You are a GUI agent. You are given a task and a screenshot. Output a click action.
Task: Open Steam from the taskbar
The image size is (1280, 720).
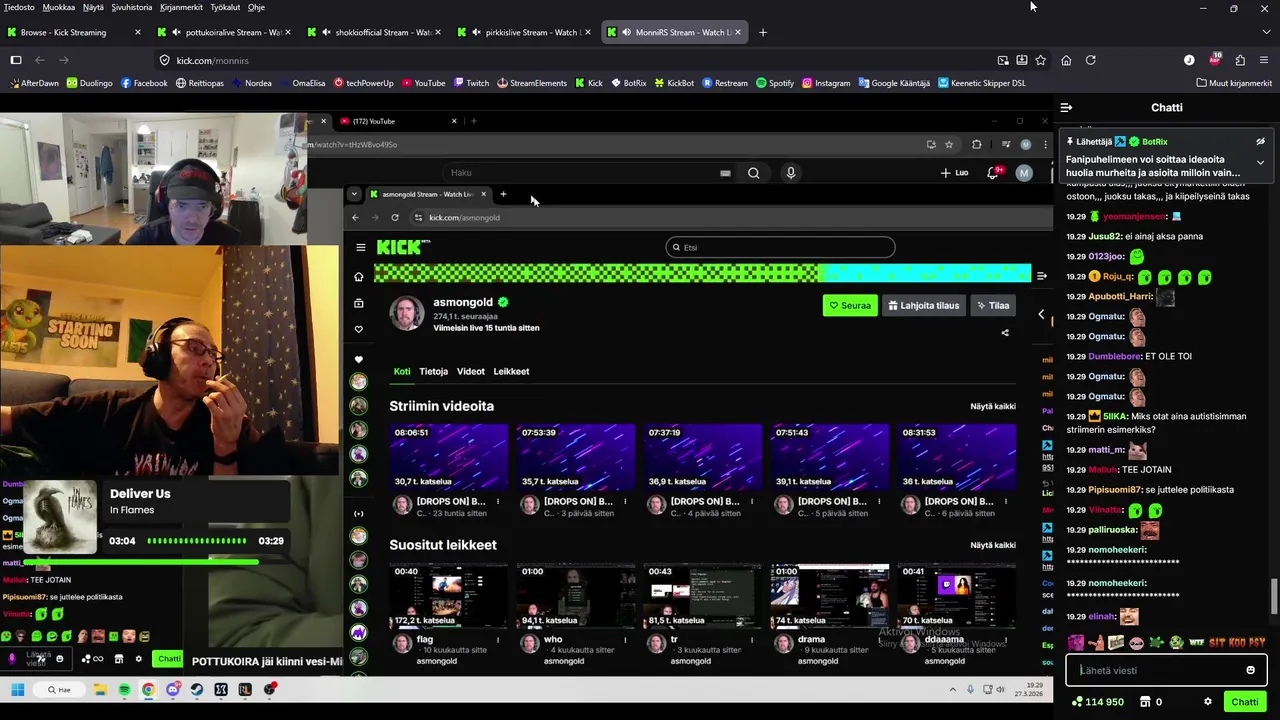(197, 690)
